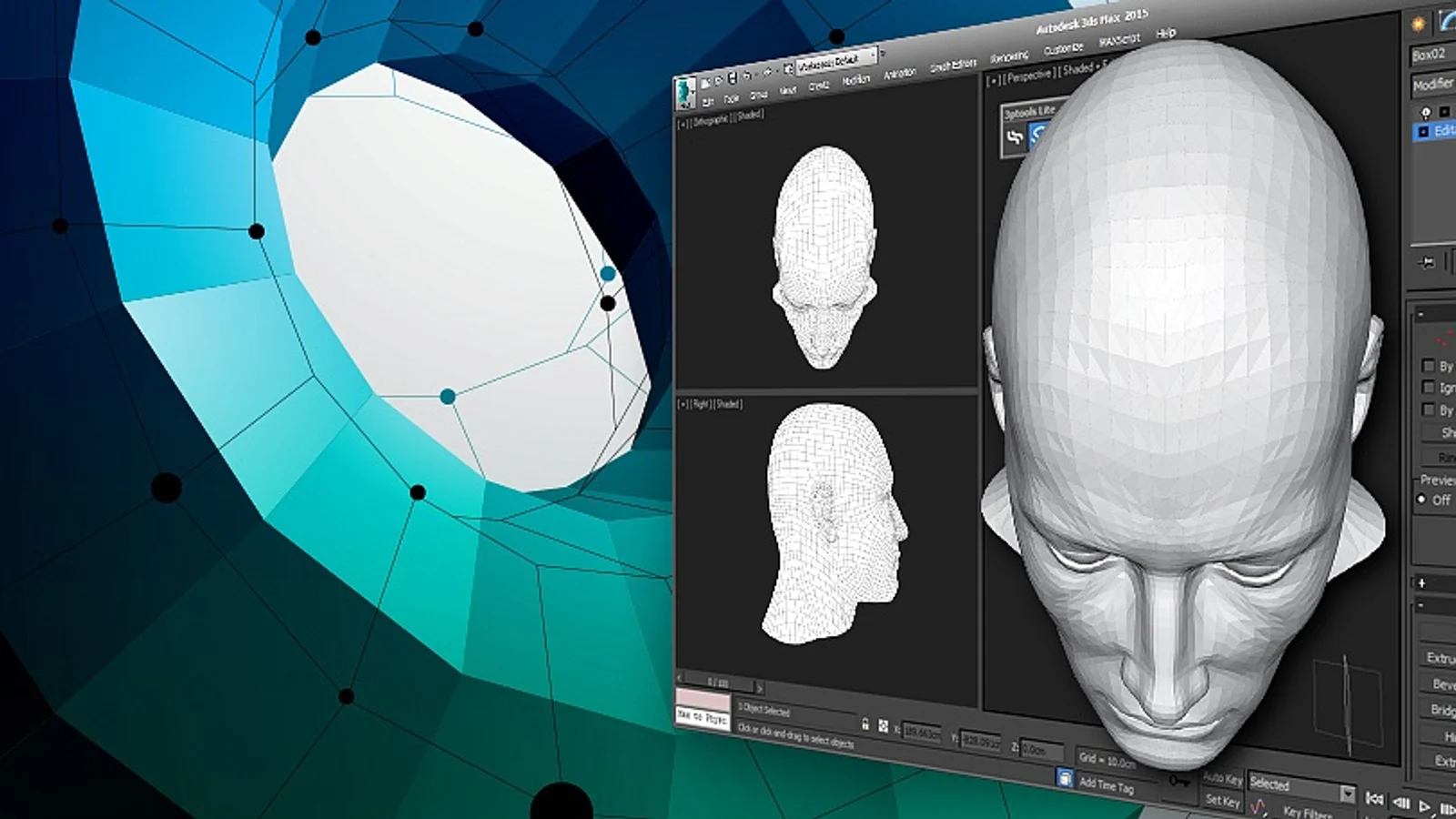This screenshot has height=819, width=1456.
Task: Open the Modifier List dropdown
Action: [1433, 84]
